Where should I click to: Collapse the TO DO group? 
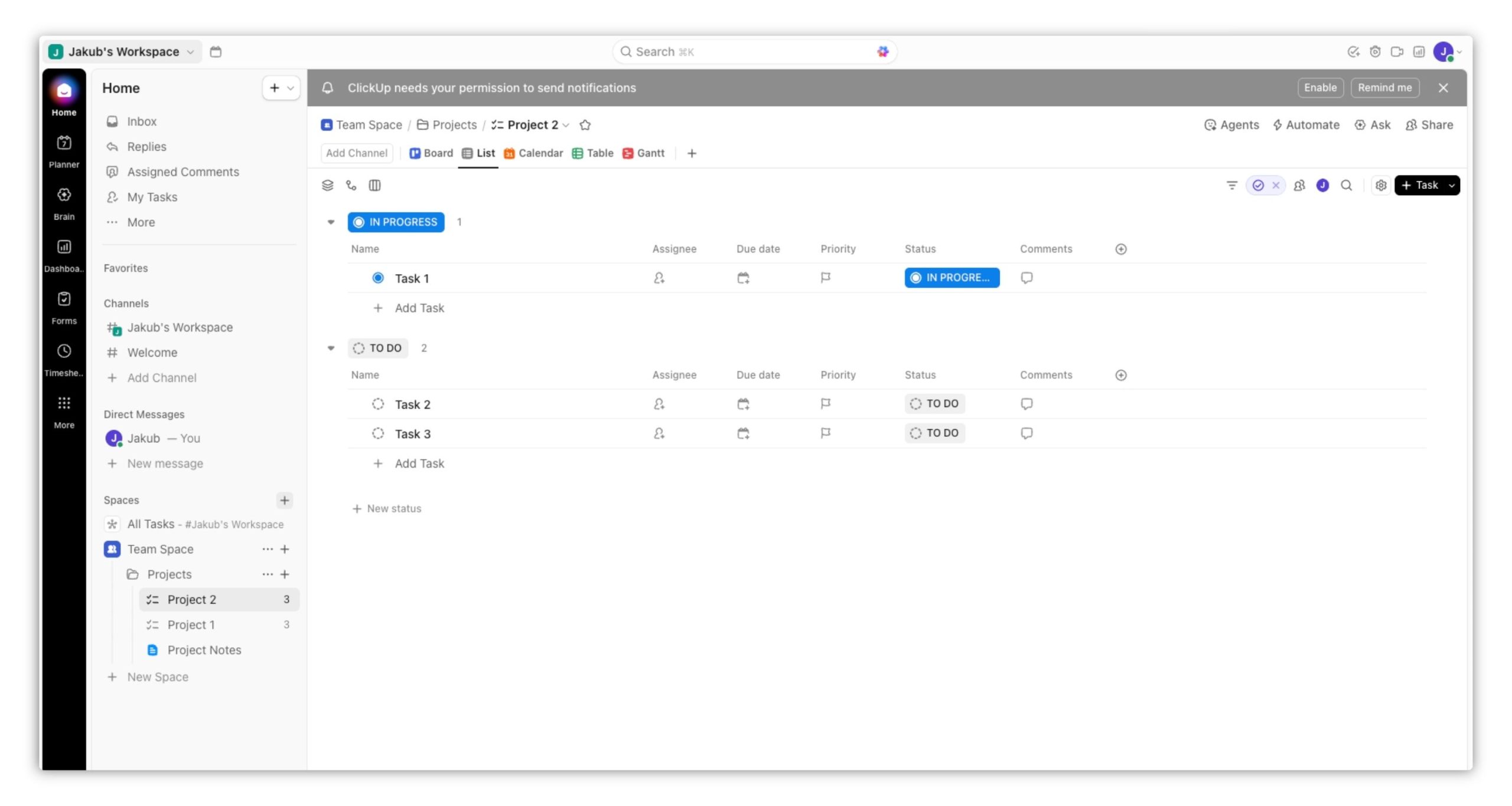click(331, 348)
